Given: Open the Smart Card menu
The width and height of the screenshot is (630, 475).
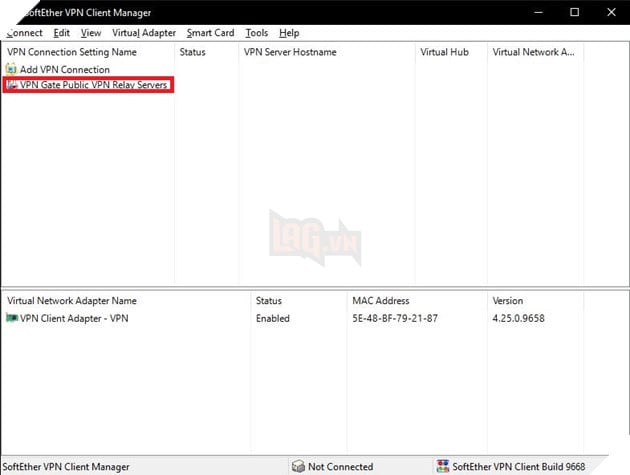Looking at the screenshot, I should pos(210,33).
